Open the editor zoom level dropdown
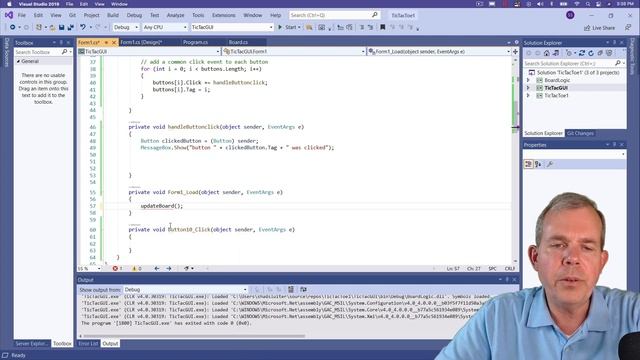The width and height of the screenshot is (640, 360). click(89, 269)
